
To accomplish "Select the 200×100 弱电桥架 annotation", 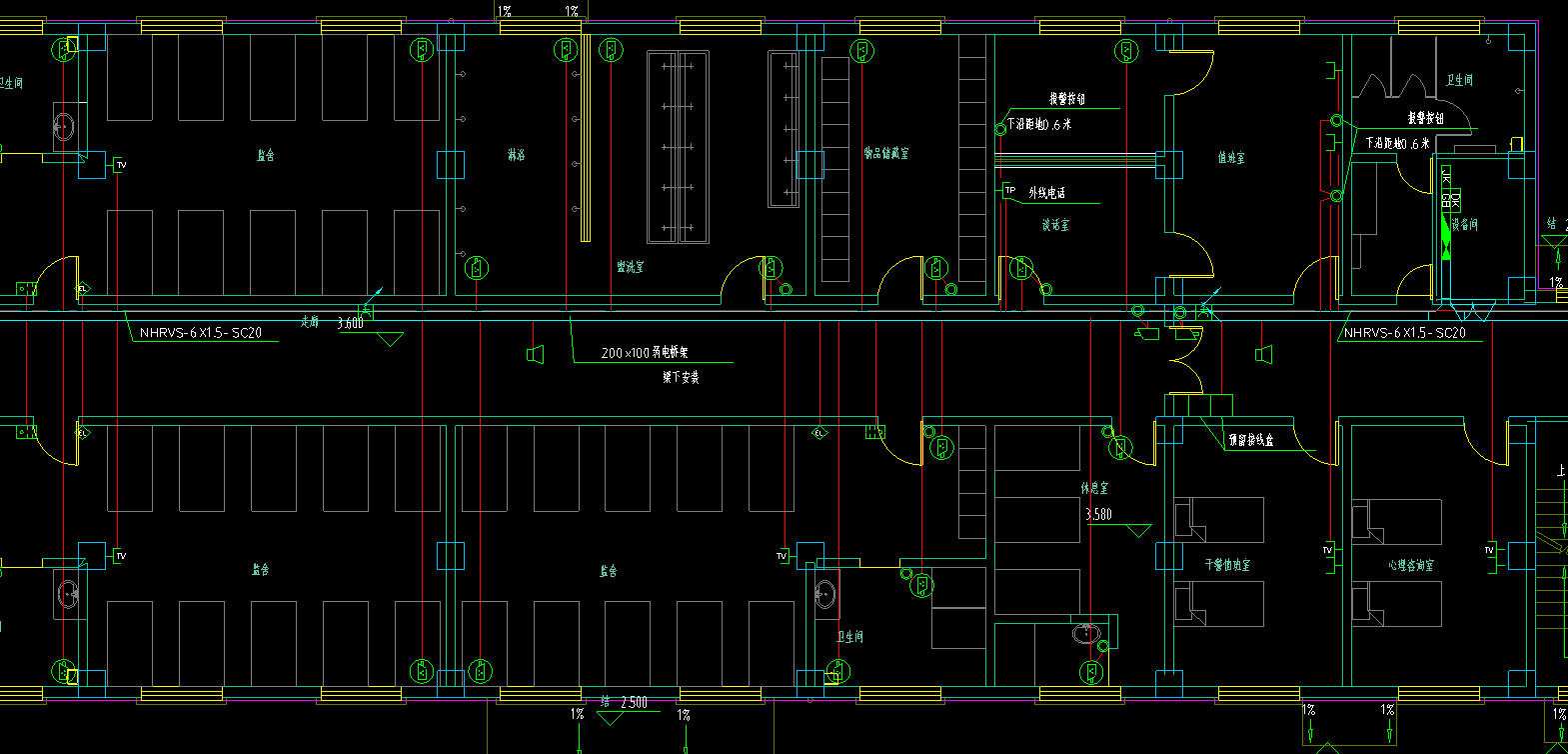I will click(645, 353).
